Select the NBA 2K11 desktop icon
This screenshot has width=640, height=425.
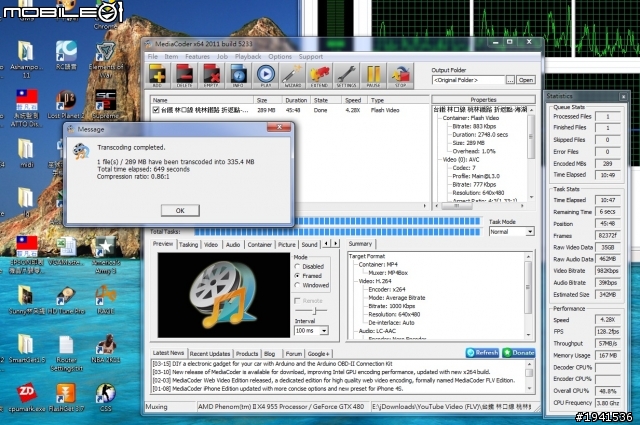click(x=105, y=346)
